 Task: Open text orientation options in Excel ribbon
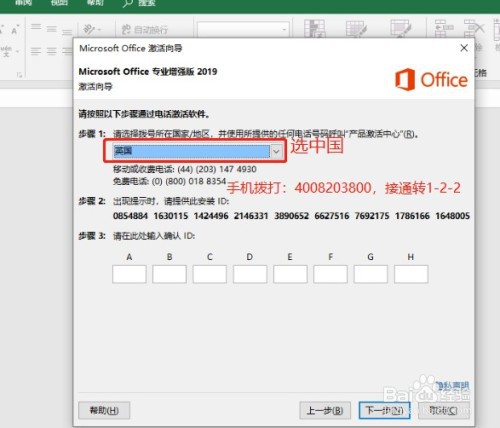91,29
